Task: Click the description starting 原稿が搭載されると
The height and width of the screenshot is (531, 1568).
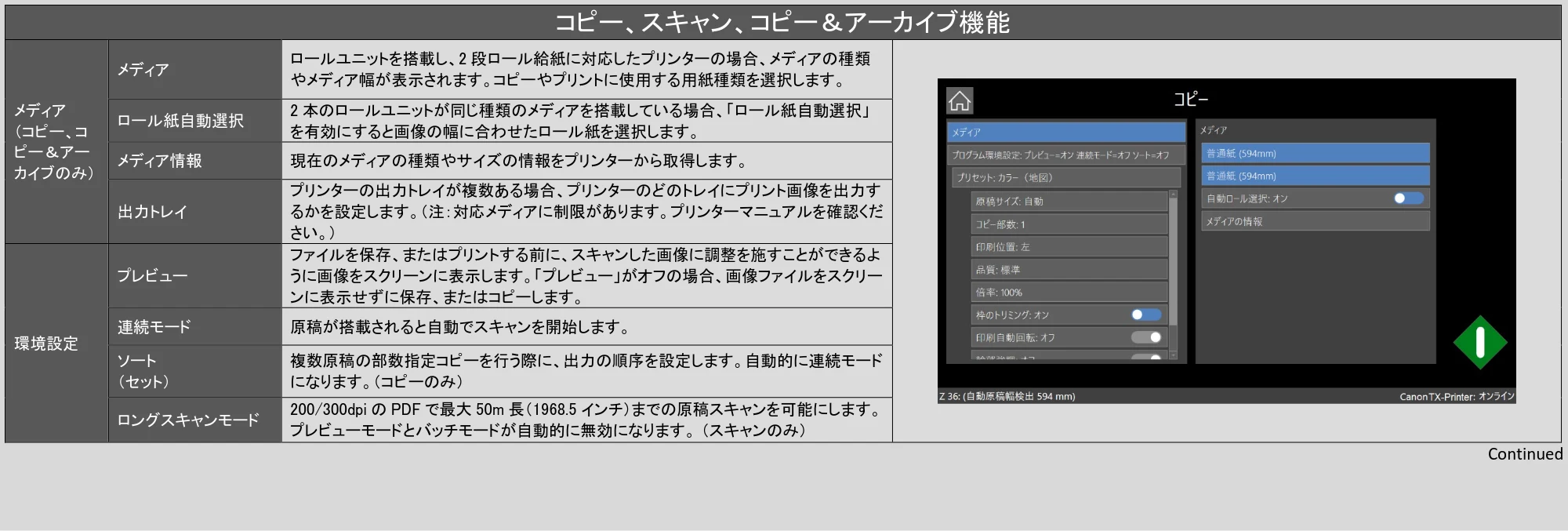Action: (460, 326)
